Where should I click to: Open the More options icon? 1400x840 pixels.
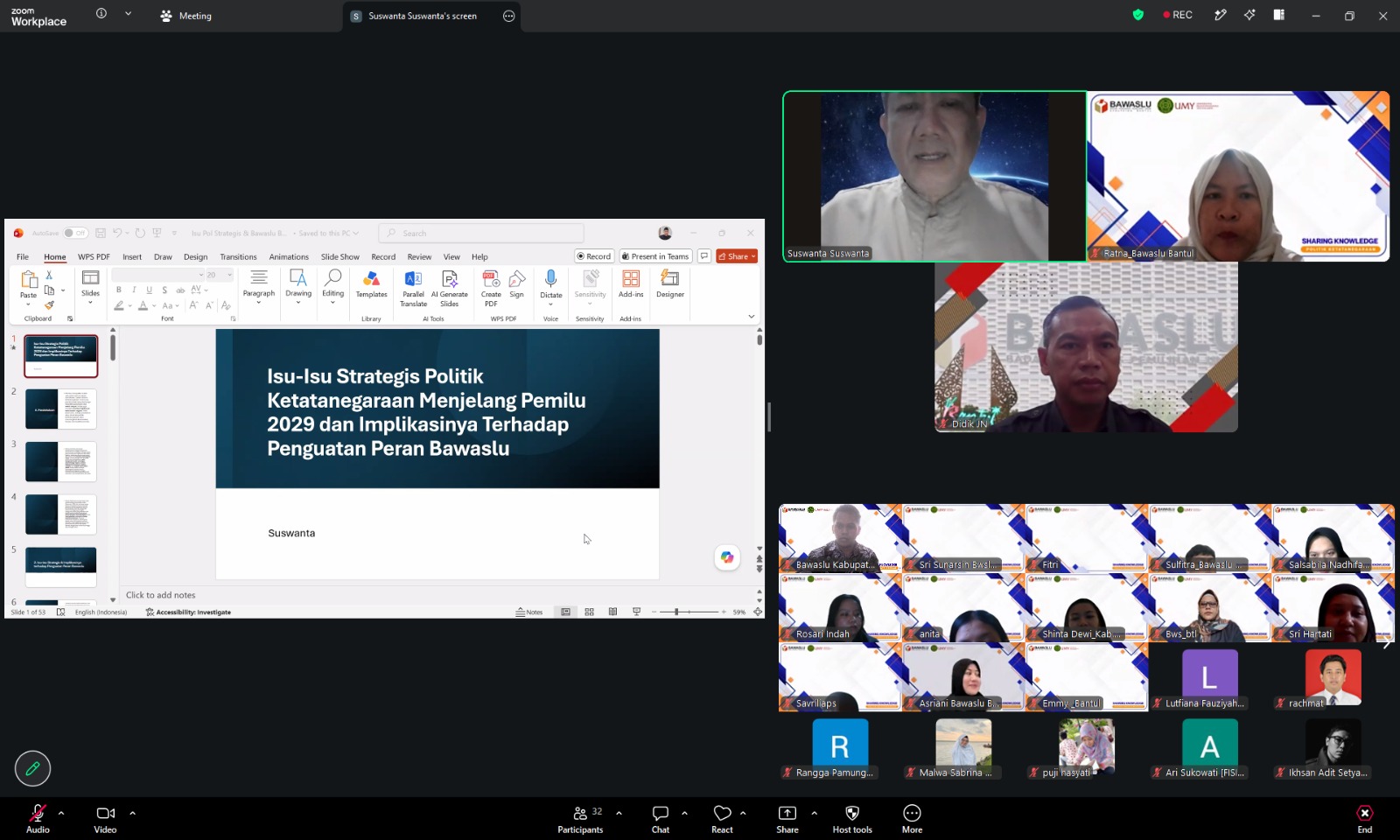click(912, 813)
